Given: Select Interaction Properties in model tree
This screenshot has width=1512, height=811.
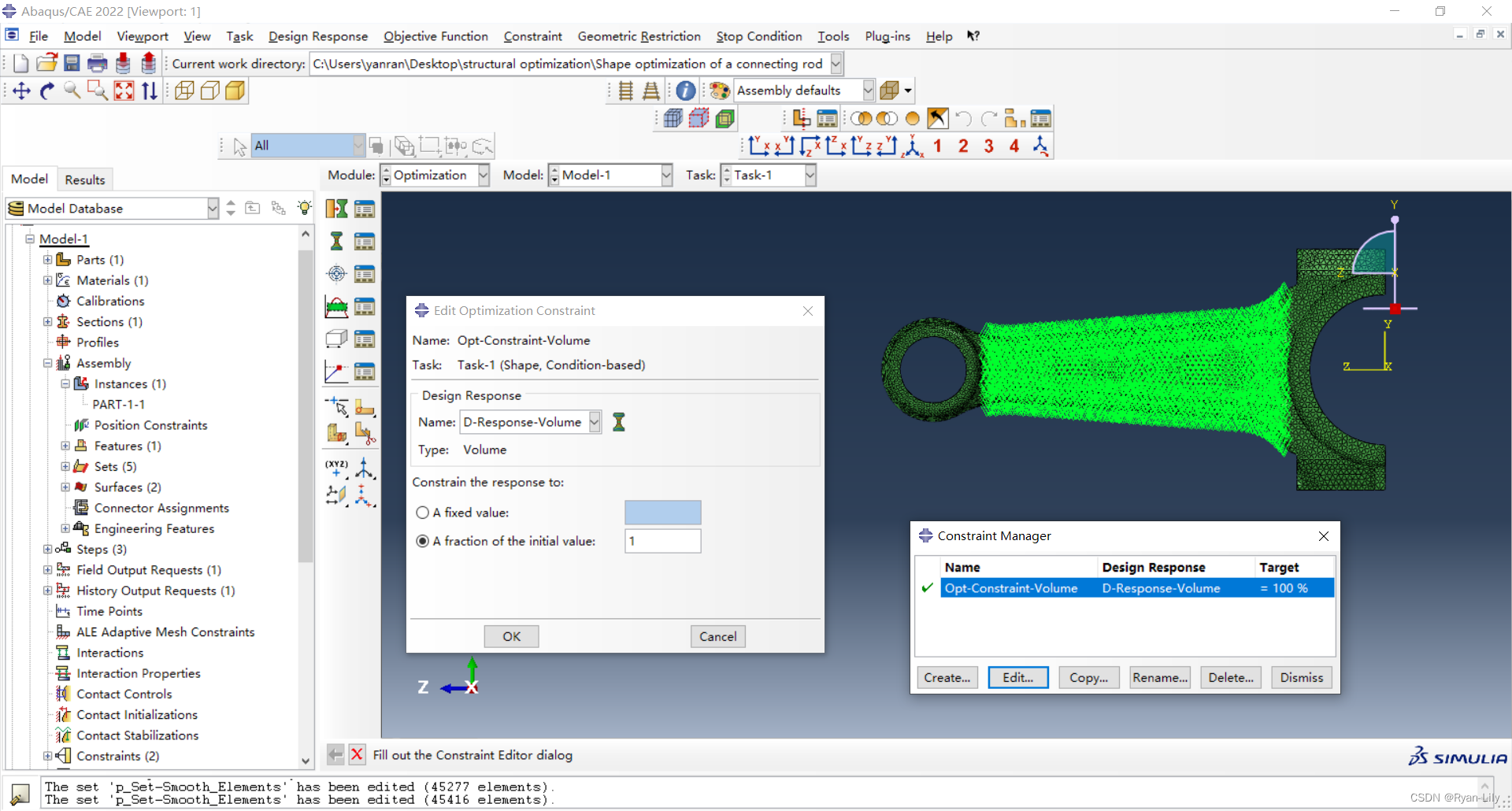Looking at the screenshot, I should coord(139,673).
